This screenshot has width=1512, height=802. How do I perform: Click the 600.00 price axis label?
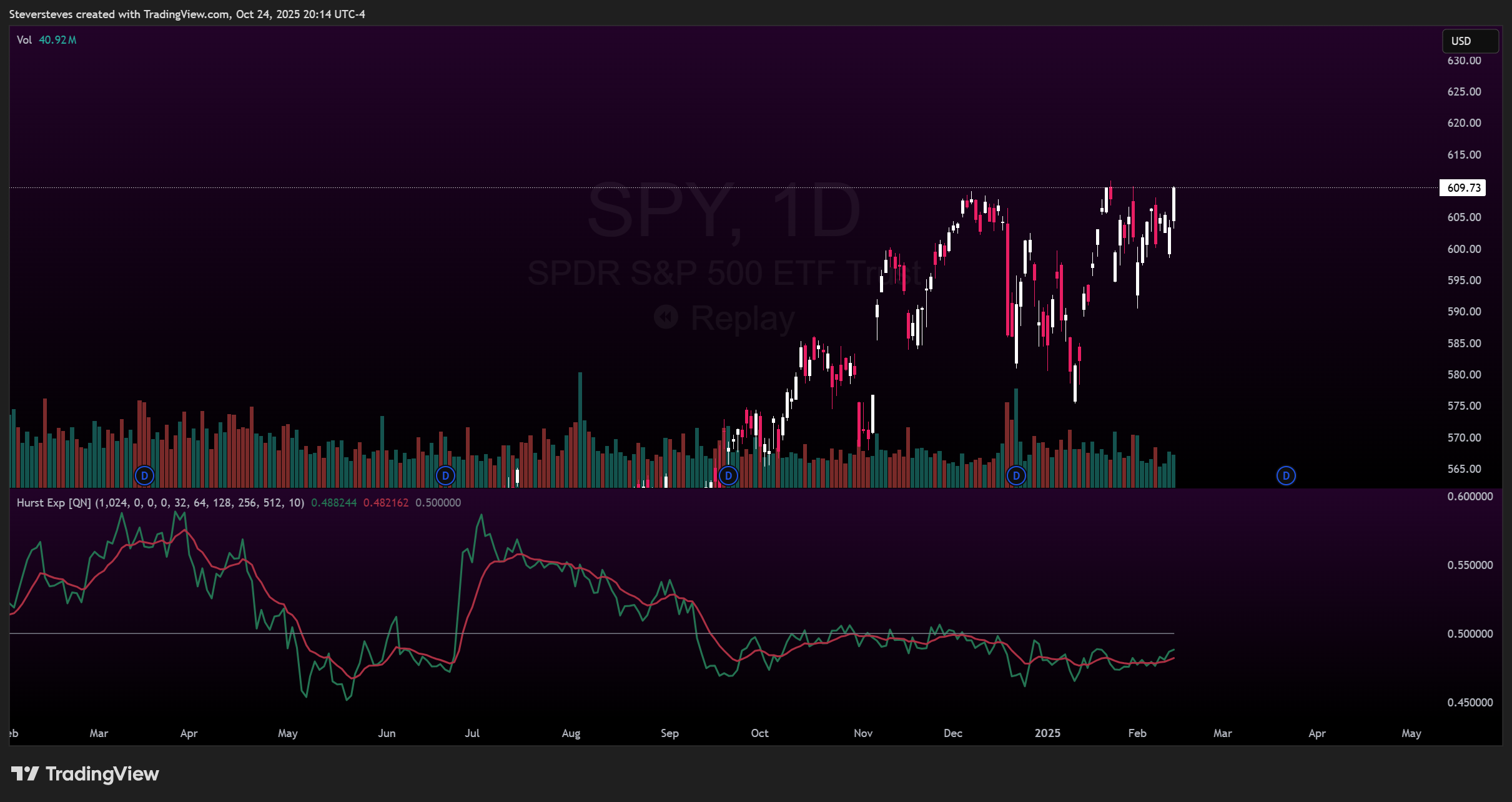1464,249
